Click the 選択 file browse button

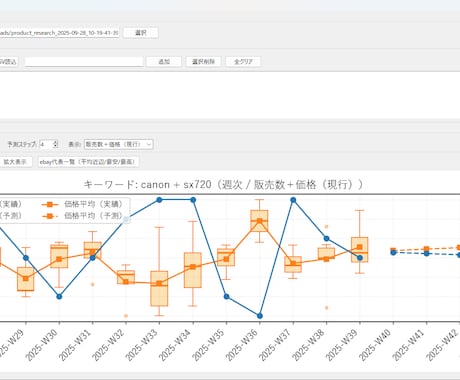[140, 33]
